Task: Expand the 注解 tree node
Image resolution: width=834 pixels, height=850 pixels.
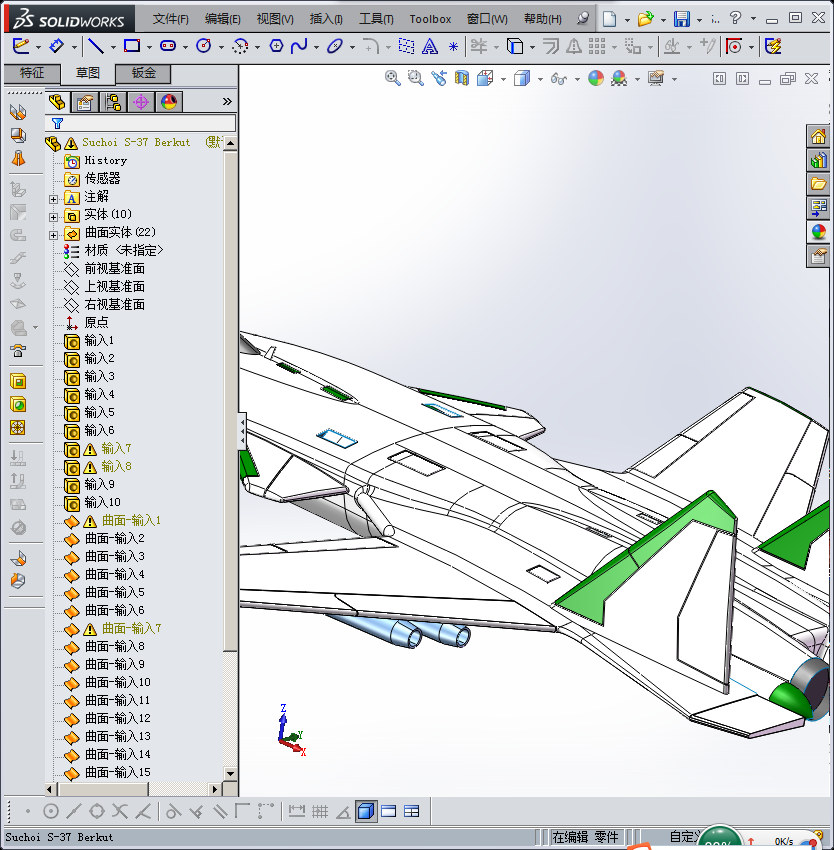Action: (53, 199)
